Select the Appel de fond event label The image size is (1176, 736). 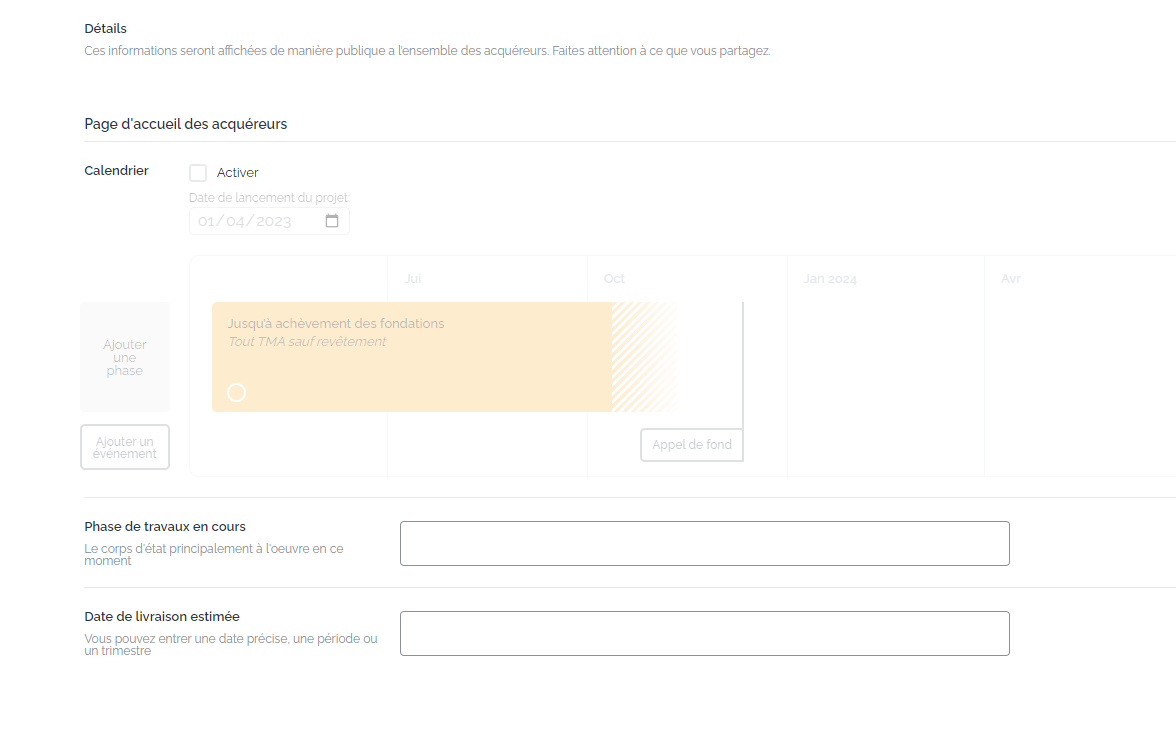click(x=691, y=445)
